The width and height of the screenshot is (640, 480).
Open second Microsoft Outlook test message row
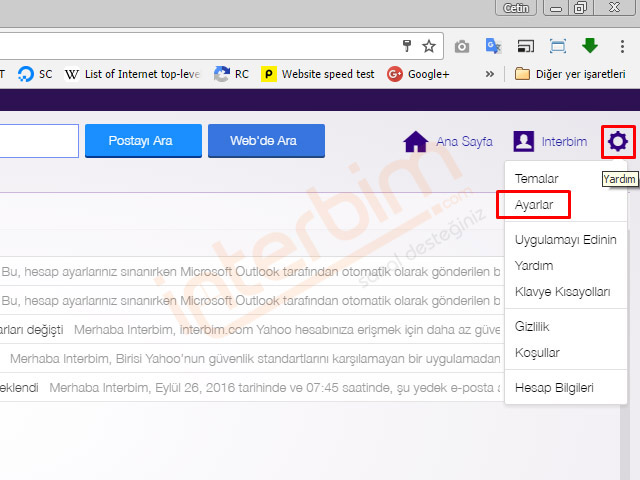tap(252, 300)
